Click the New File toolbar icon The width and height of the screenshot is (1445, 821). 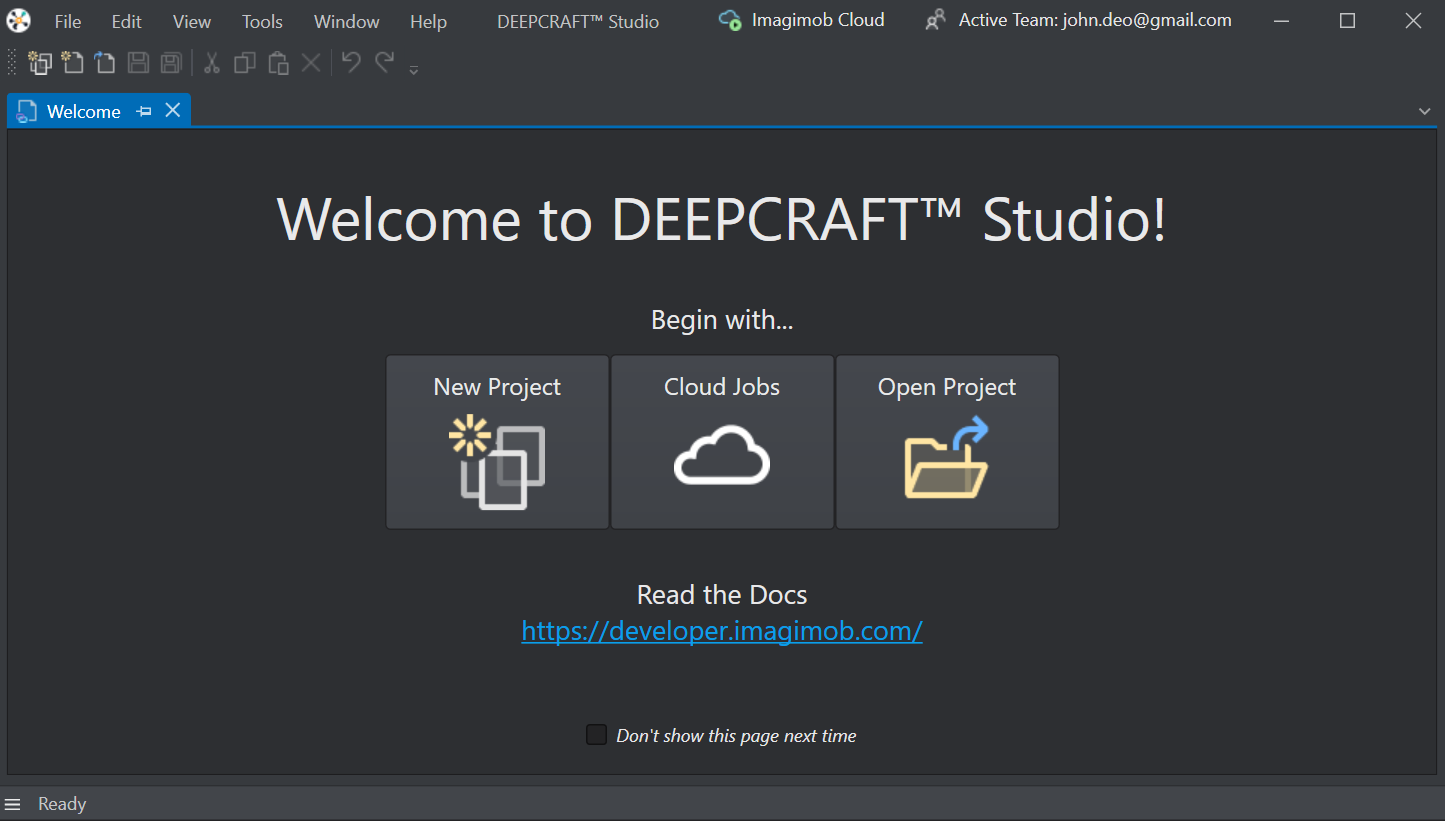tap(72, 63)
